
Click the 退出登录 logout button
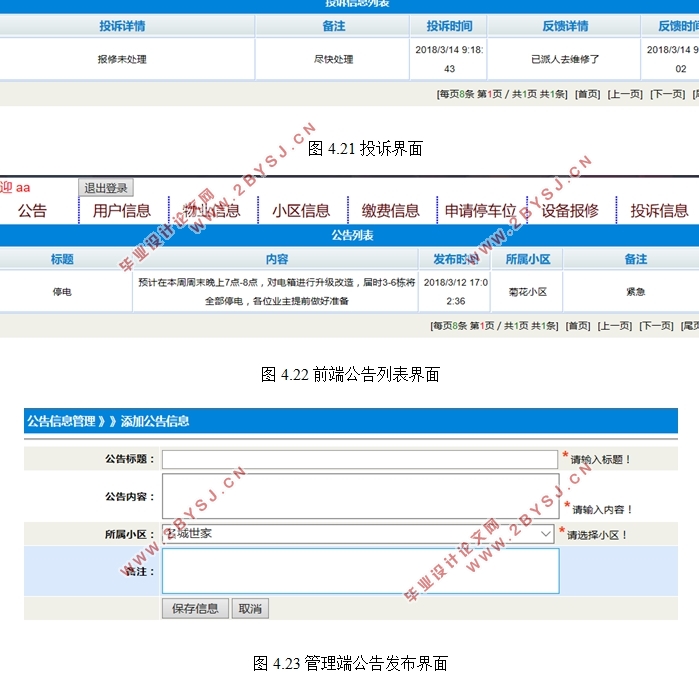click(106, 188)
